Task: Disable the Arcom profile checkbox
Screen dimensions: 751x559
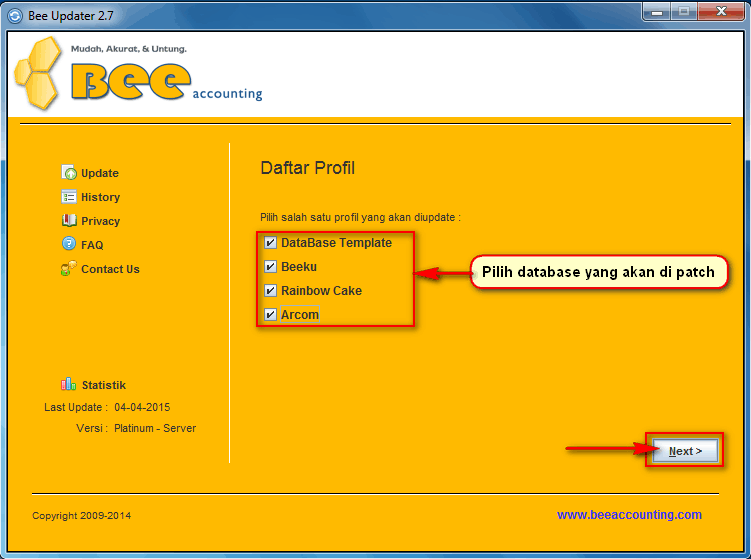Action: point(270,315)
